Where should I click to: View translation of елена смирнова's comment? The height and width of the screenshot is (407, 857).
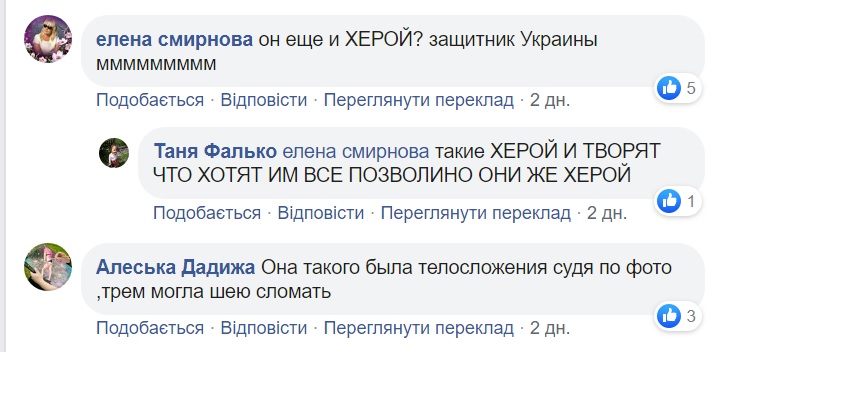(418, 100)
